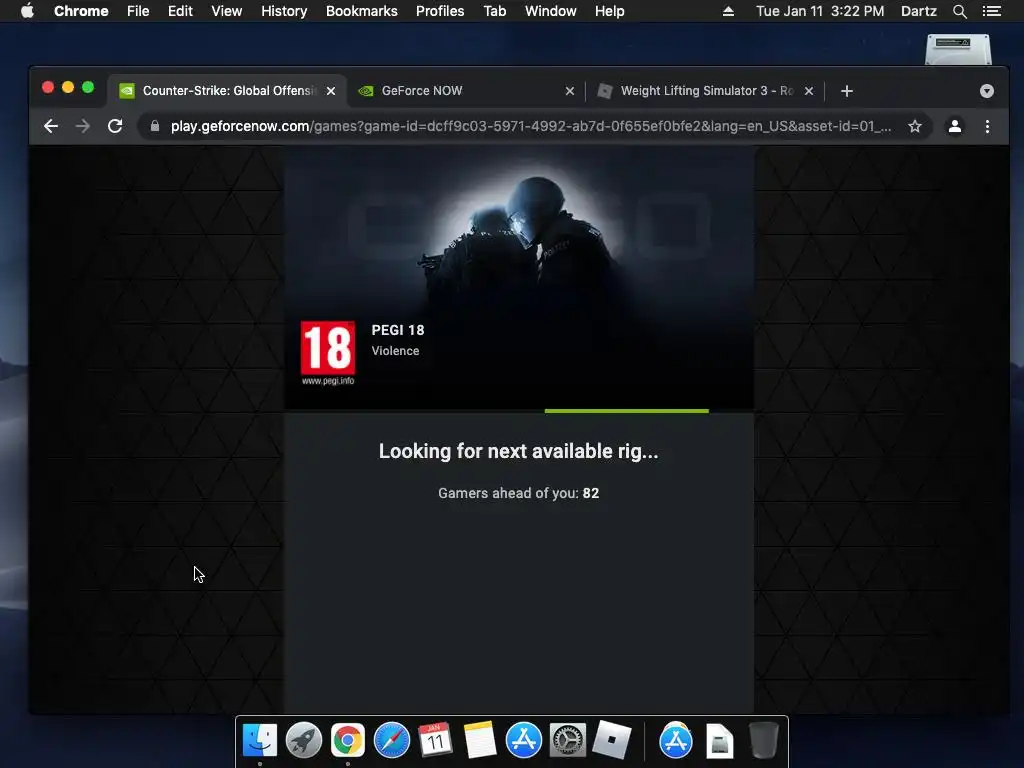Click the Dartz user name in menu bar
The height and width of the screenshot is (768, 1024).
(919, 11)
